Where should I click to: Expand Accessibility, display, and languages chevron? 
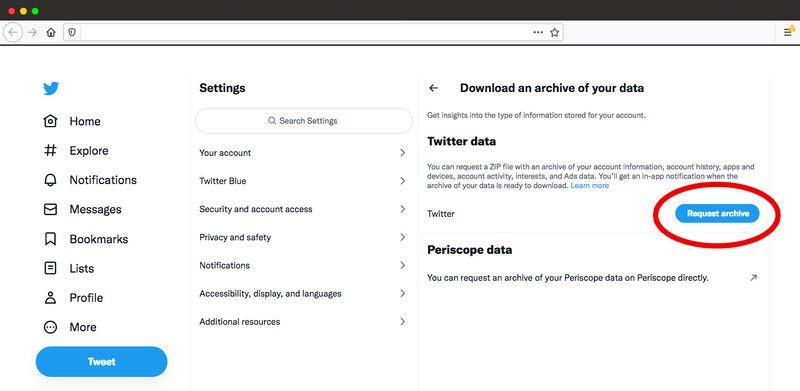403,294
